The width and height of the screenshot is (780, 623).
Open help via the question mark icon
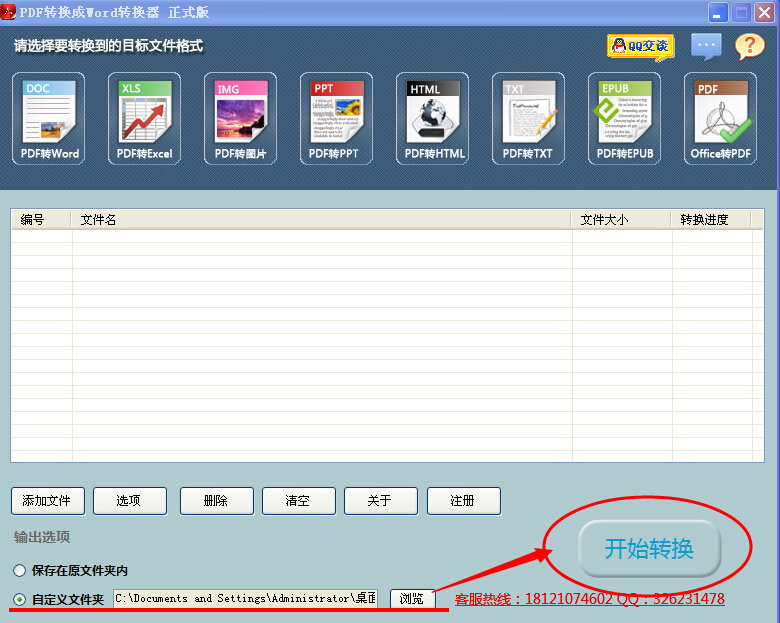tap(749, 46)
